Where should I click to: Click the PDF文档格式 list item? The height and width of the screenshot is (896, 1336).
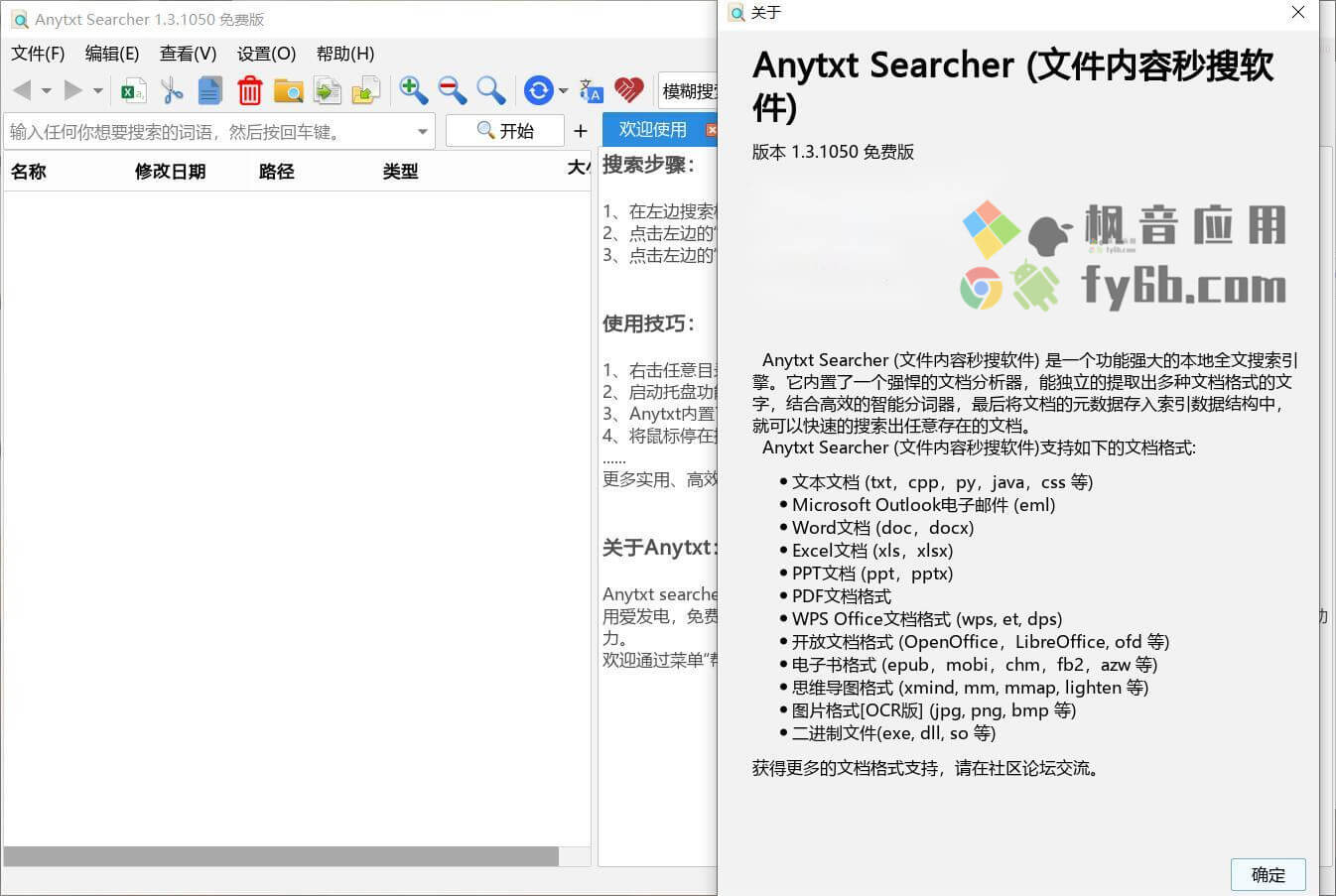pyautogui.click(x=841, y=596)
